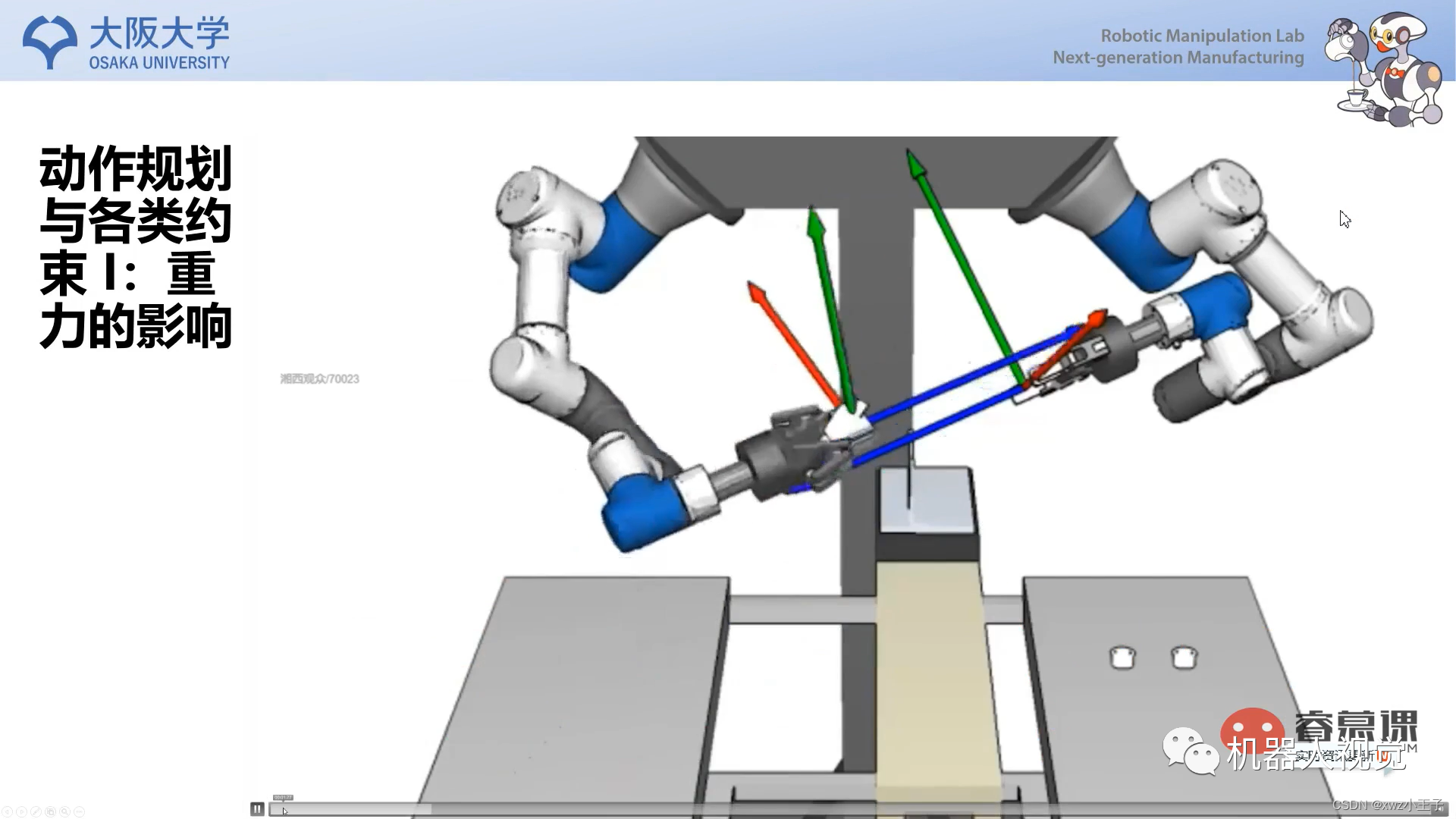
Task: Click the video volume speaker icon
Action: [1441, 809]
